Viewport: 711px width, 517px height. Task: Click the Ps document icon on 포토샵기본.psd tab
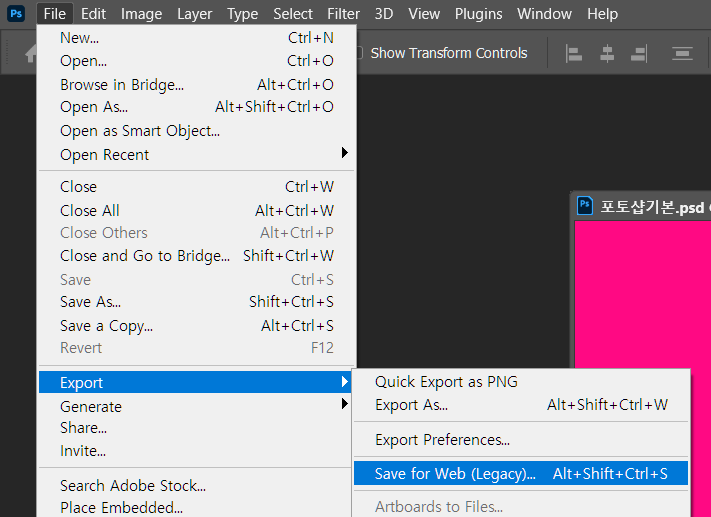[x=585, y=206]
